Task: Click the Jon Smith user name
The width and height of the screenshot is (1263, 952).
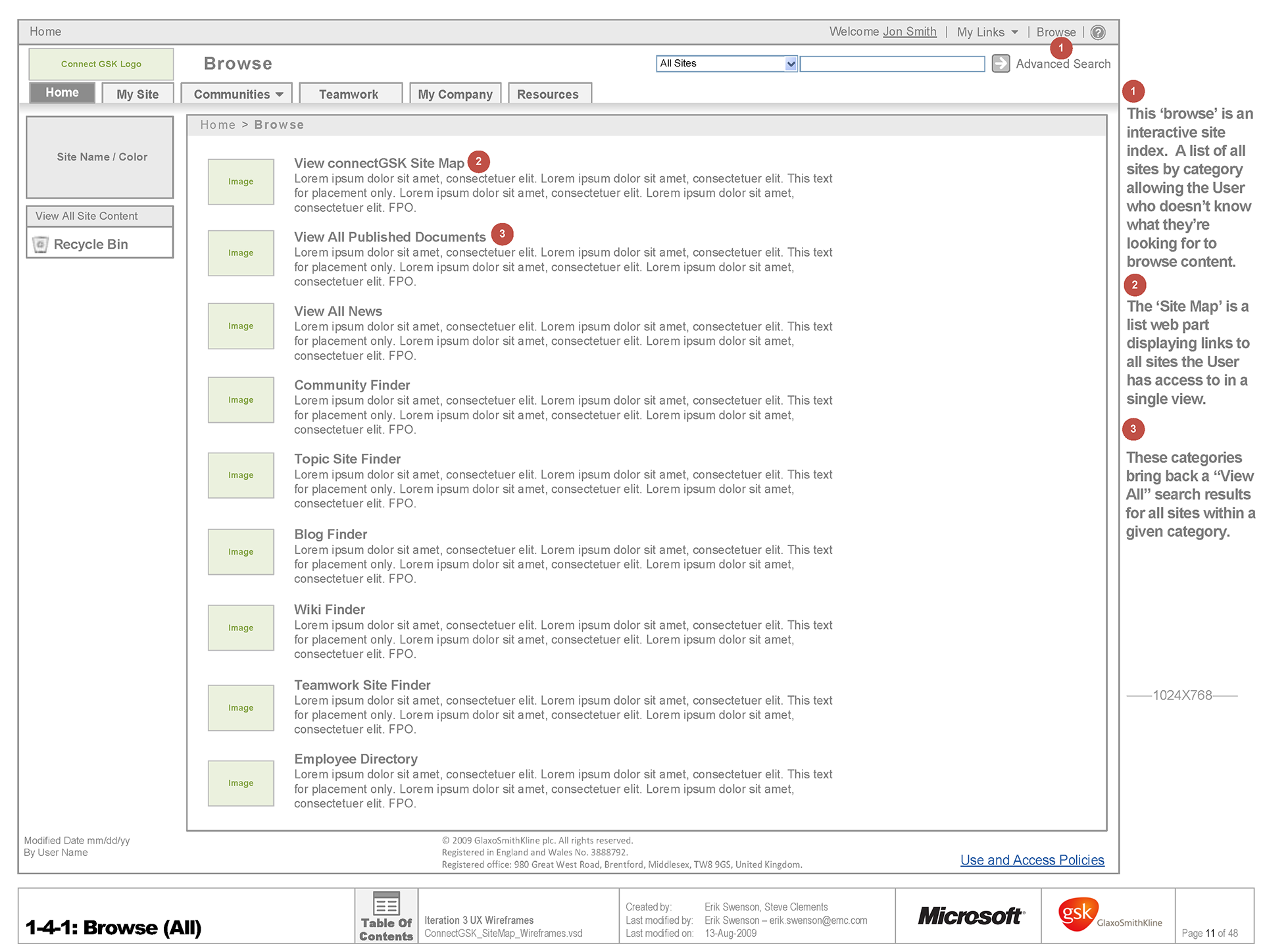Action: point(909,32)
